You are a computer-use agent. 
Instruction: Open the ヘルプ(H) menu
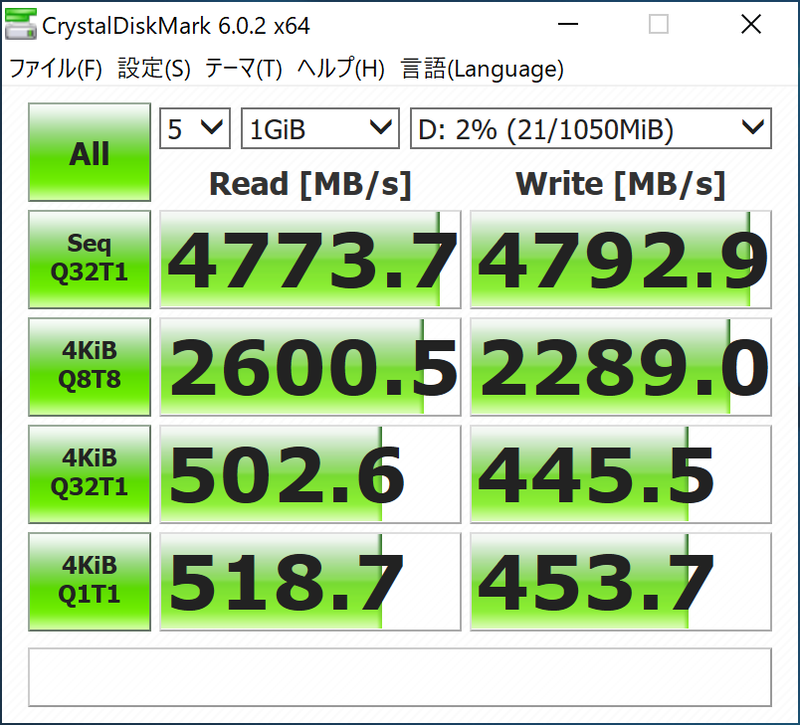[341, 69]
